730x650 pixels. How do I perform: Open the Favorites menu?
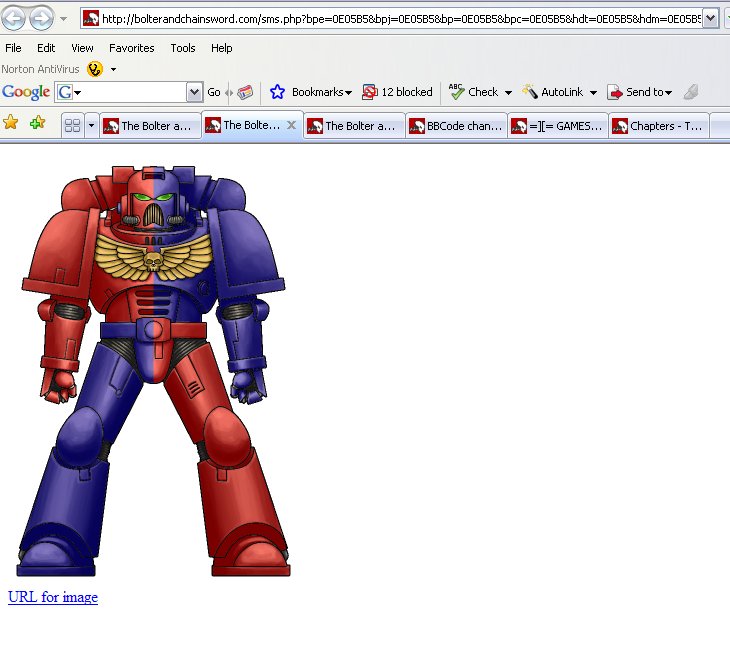click(x=132, y=48)
